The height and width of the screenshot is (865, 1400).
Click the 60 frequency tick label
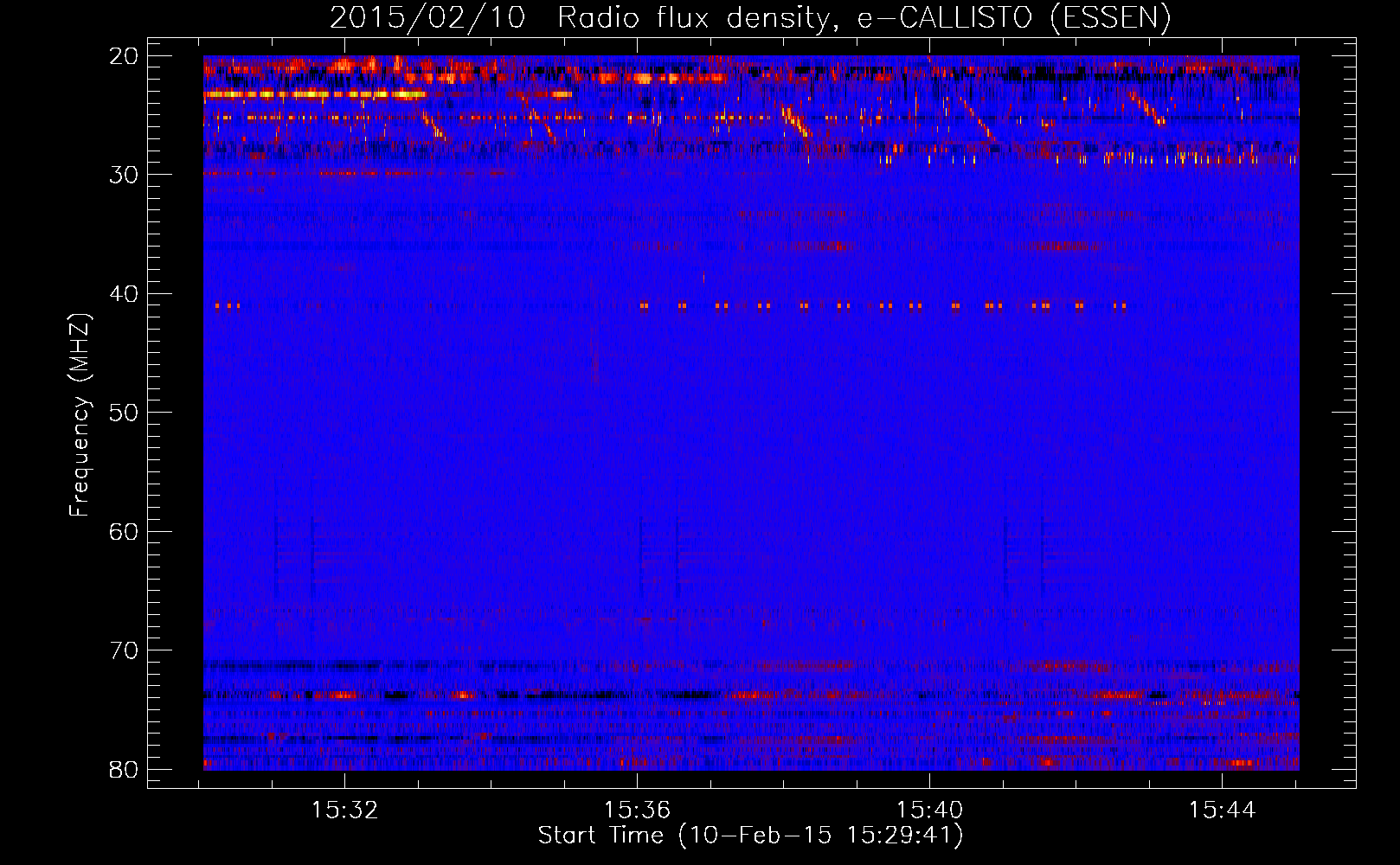pos(124,531)
